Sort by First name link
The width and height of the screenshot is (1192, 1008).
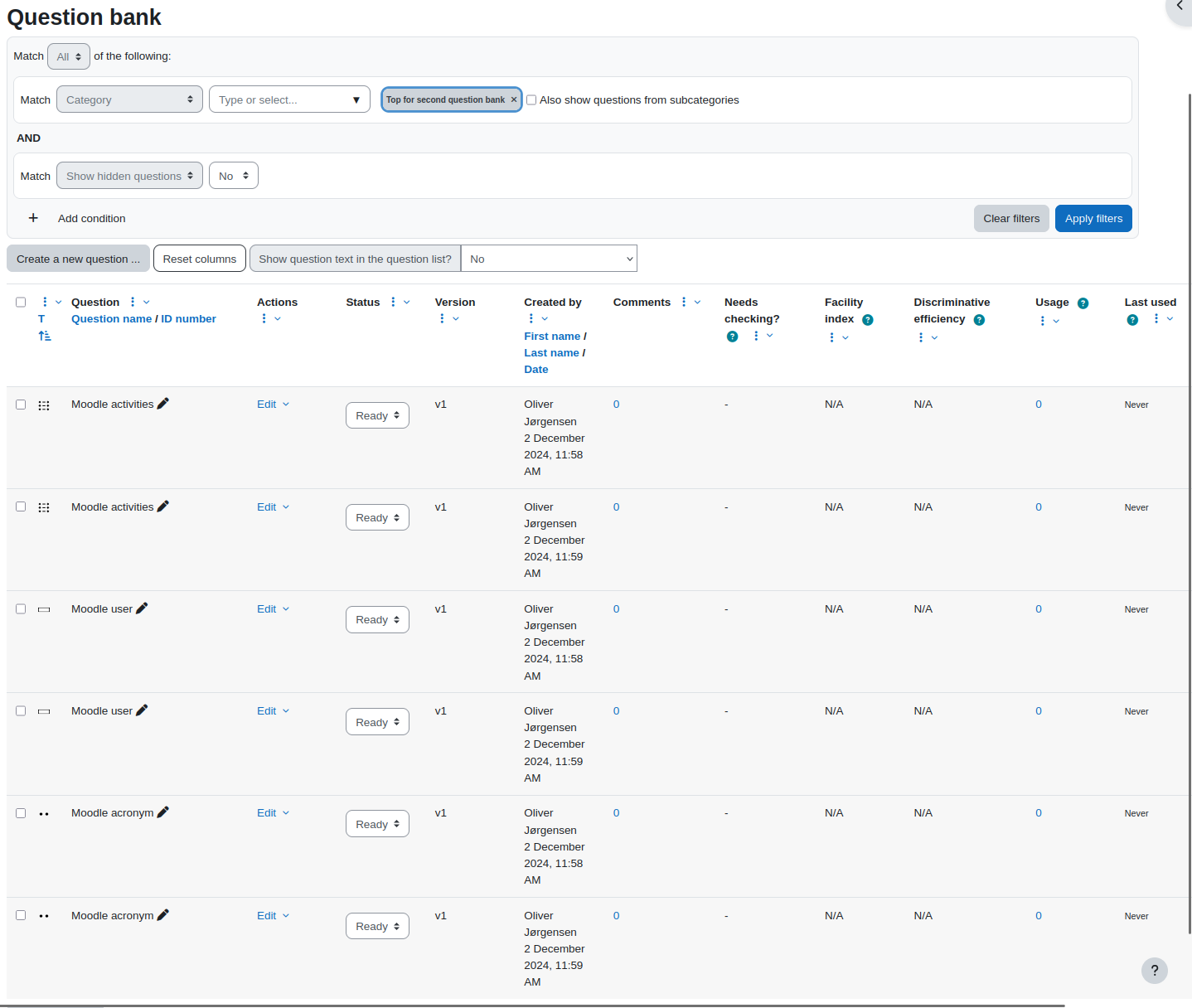click(x=552, y=336)
